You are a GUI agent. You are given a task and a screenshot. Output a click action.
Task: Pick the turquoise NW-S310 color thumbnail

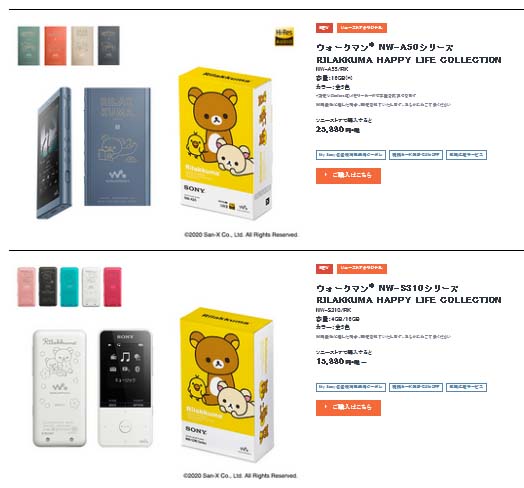[x=70, y=287]
